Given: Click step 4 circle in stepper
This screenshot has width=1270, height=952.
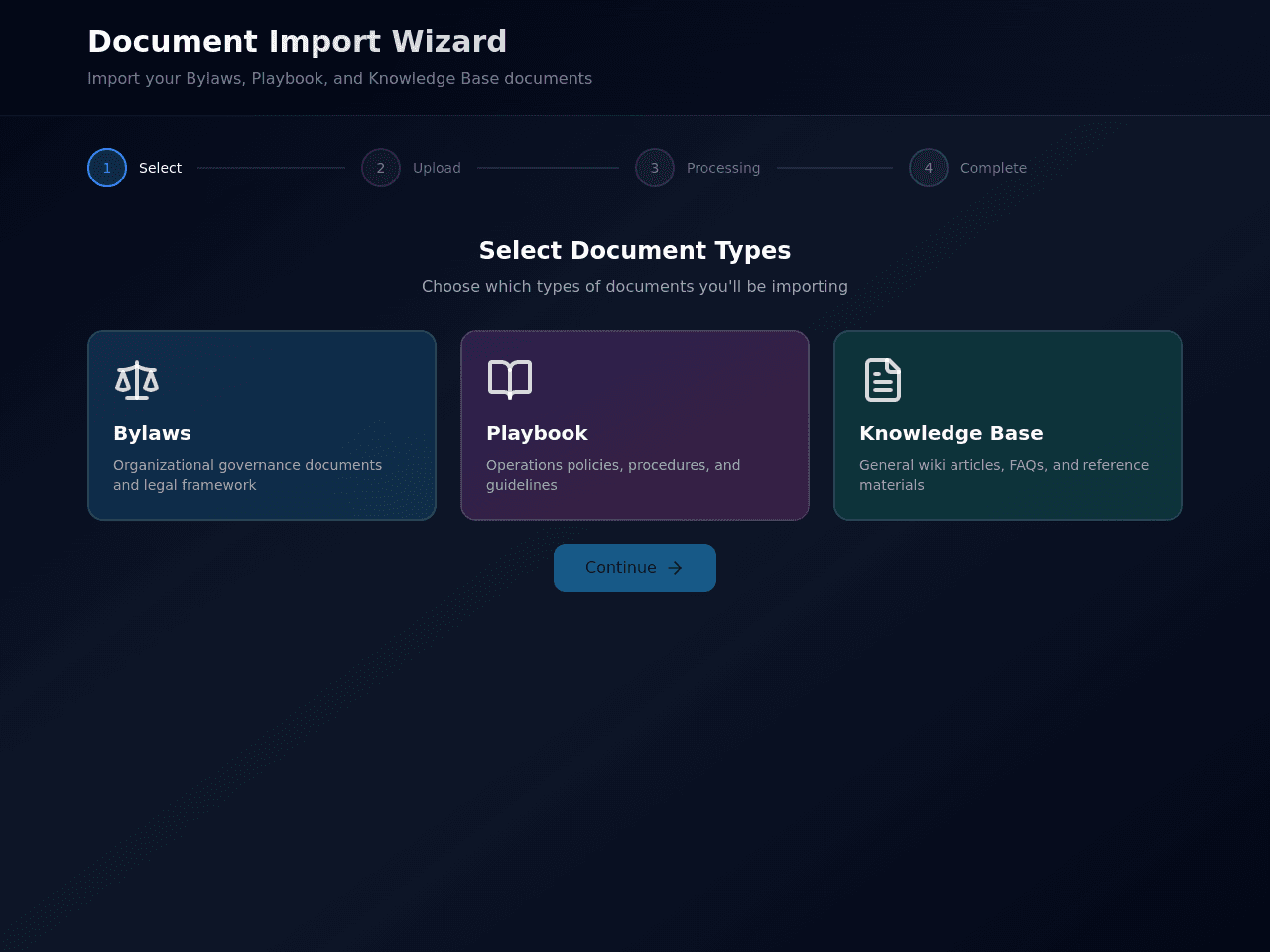Looking at the screenshot, I should pos(929,168).
